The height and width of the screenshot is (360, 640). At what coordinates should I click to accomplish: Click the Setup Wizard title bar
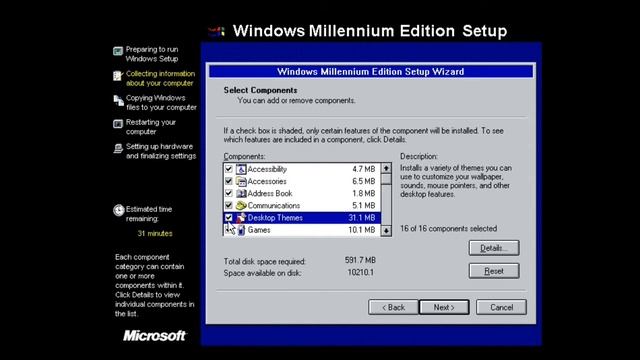click(x=371, y=71)
